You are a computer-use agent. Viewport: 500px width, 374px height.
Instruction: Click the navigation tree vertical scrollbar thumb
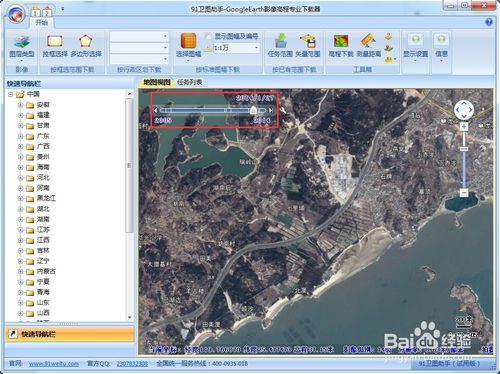click(x=130, y=166)
